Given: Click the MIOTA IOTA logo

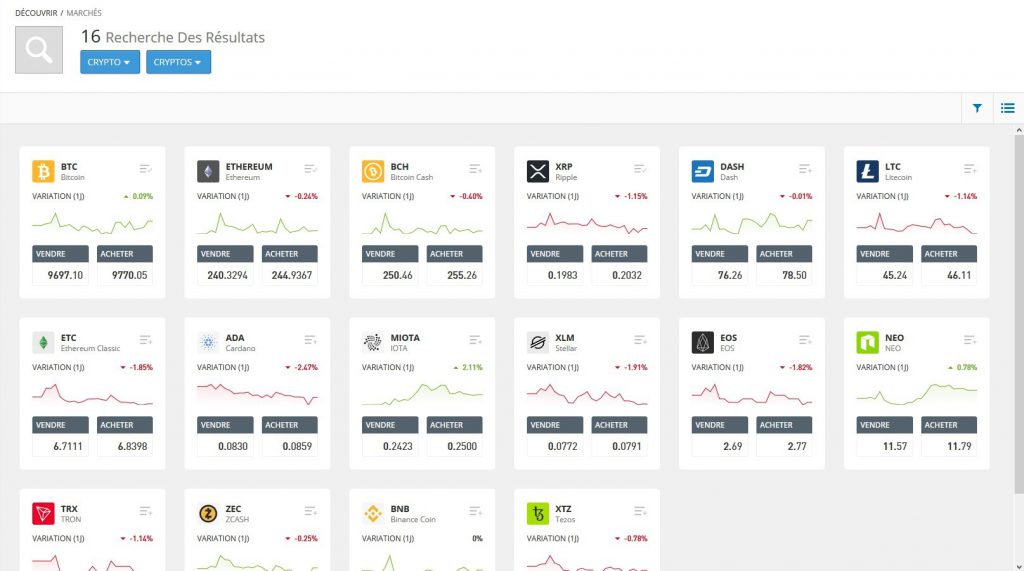Looking at the screenshot, I should tap(373, 342).
